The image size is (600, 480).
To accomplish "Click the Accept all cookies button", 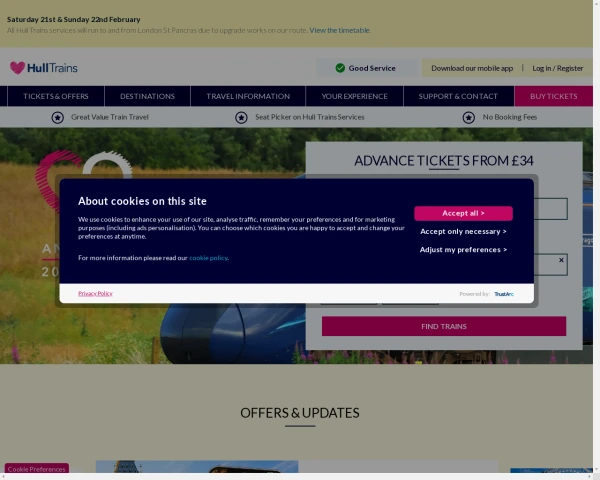I will click(463, 213).
